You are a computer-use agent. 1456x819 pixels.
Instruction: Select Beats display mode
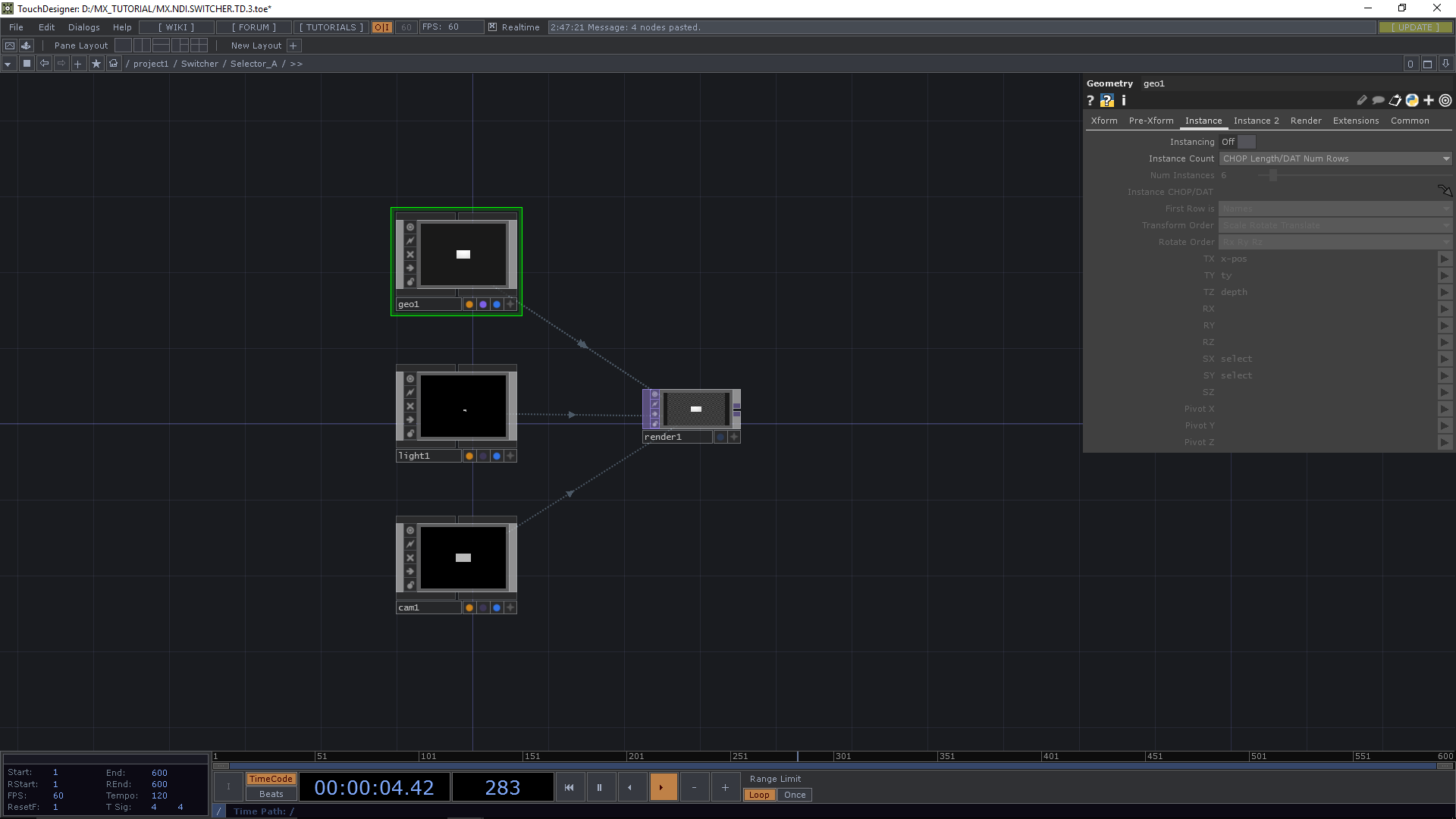[271, 794]
